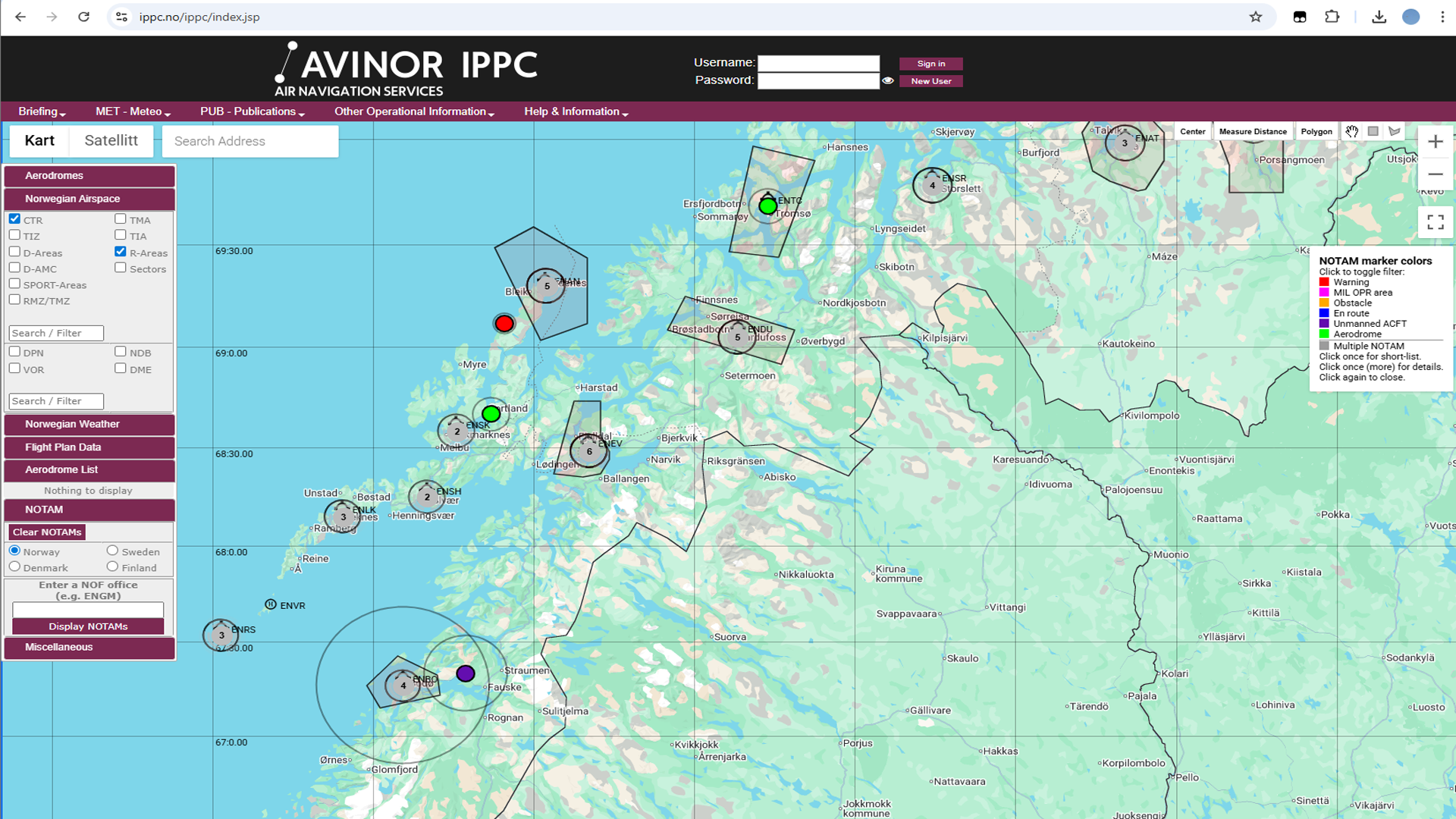The image size is (1456, 819).
Task: Zoom in the map with plus
Action: pyautogui.click(x=1435, y=142)
